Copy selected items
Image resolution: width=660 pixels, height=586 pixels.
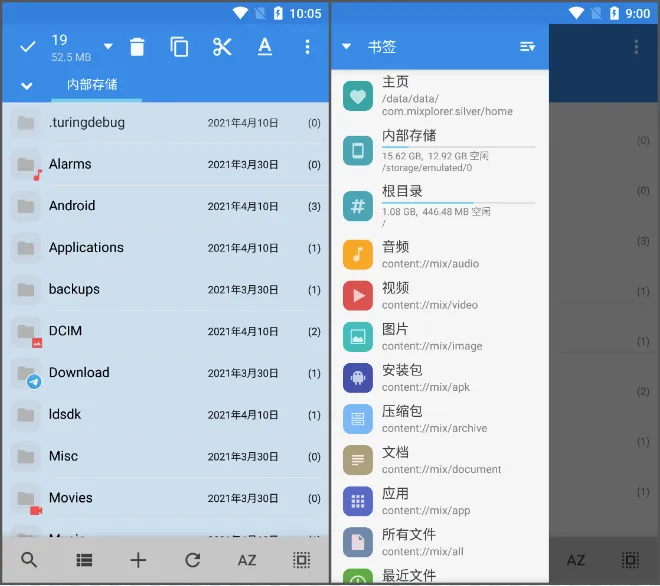click(179, 47)
